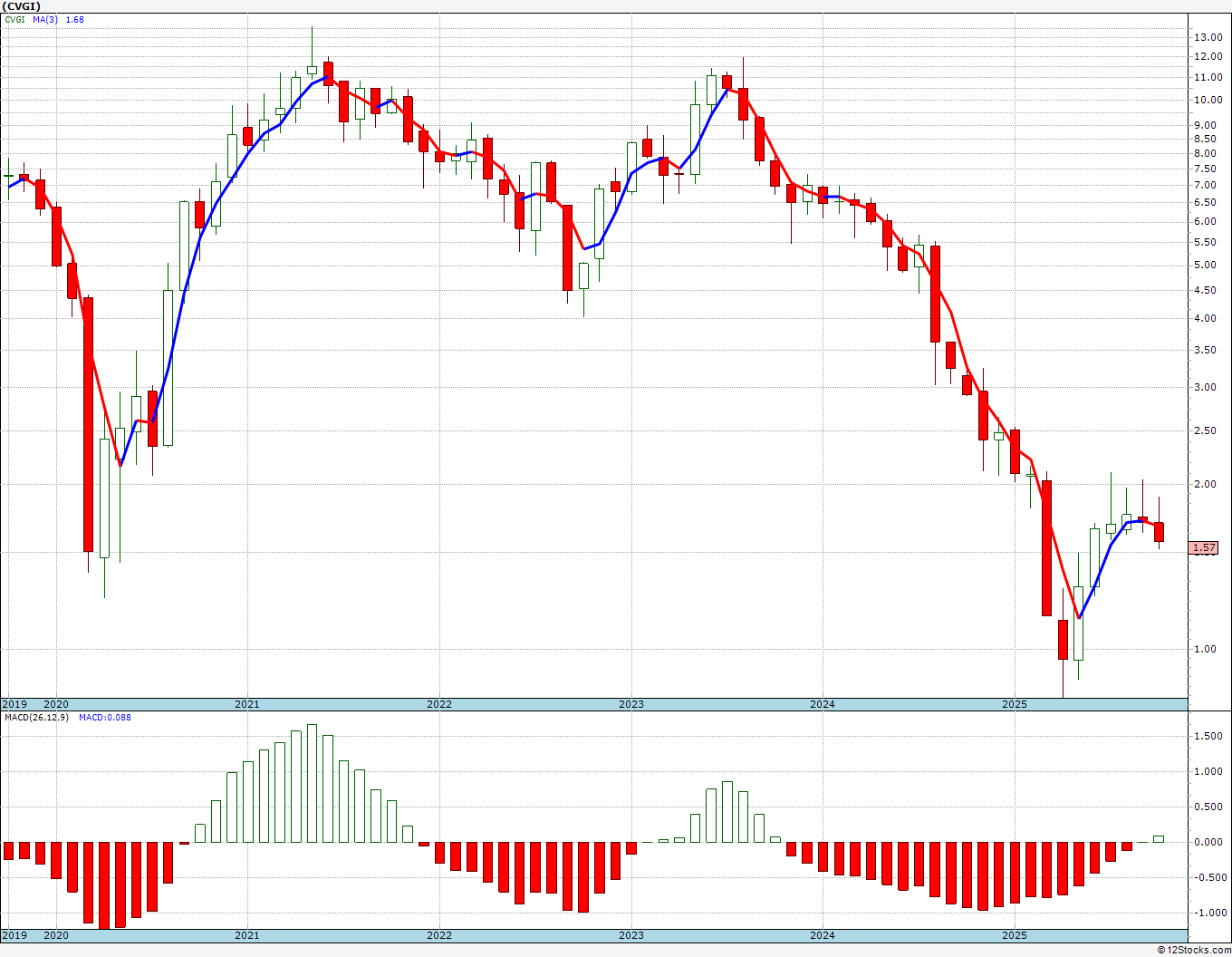This screenshot has width=1232, height=957.
Task: Select the 11.00 price axis label
Action: 1208,77
